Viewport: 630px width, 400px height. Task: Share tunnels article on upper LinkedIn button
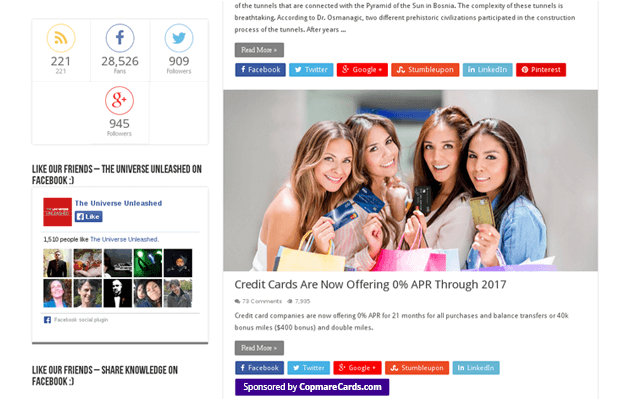pyautogui.click(x=487, y=70)
